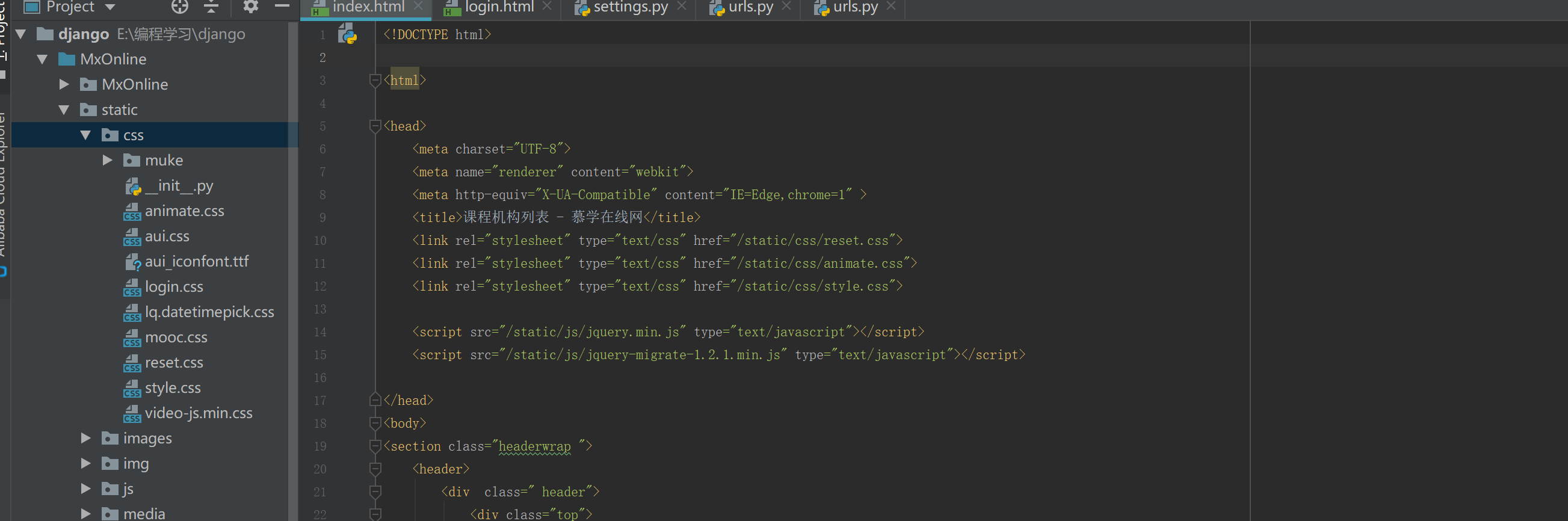1568x521 pixels.
Task: Fold the section headerwrap at line 19
Action: point(375,446)
